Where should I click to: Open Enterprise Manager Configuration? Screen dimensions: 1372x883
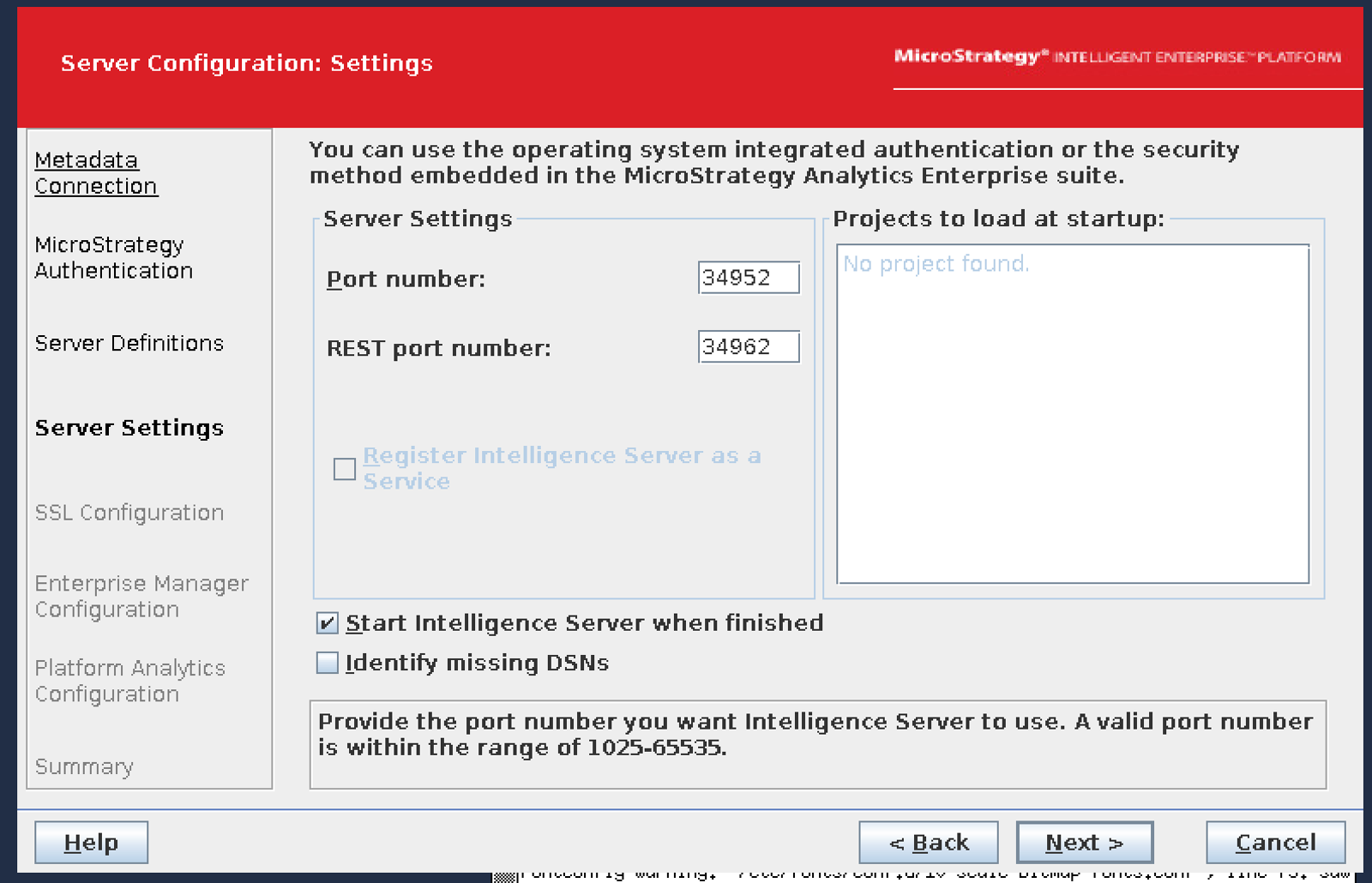click(x=141, y=596)
